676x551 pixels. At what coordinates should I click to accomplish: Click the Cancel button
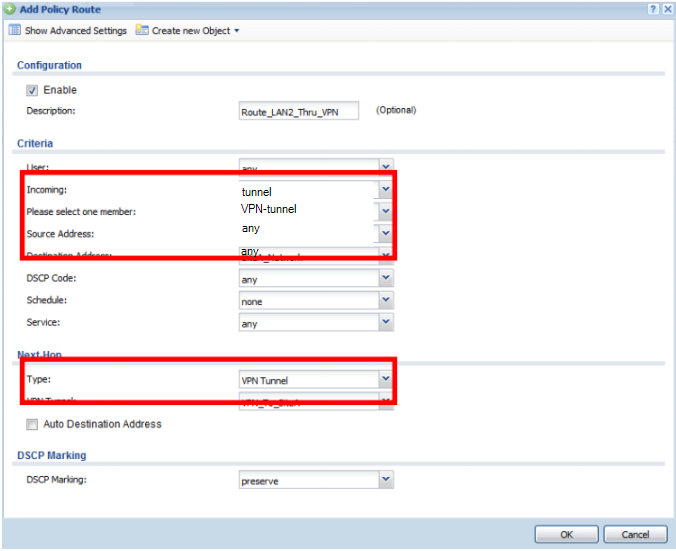pos(635,534)
